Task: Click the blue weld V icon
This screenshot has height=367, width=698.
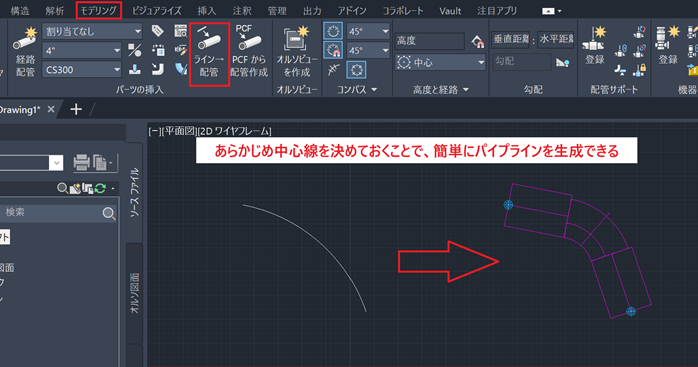Action: [181, 69]
